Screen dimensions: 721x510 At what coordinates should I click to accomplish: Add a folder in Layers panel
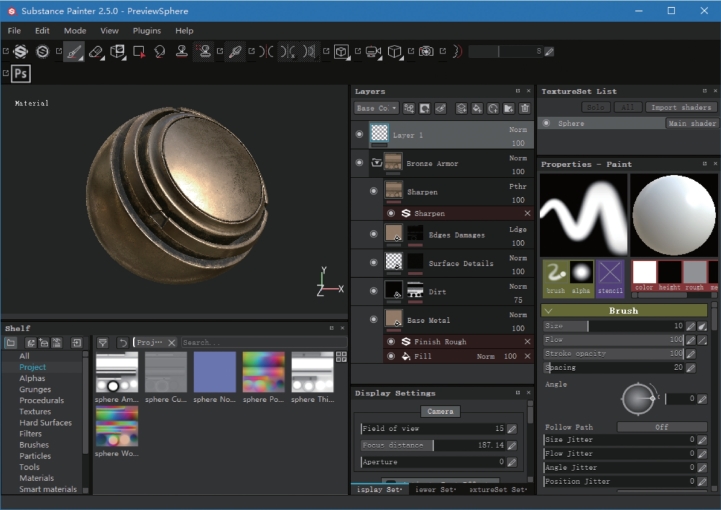pos(509,109)
